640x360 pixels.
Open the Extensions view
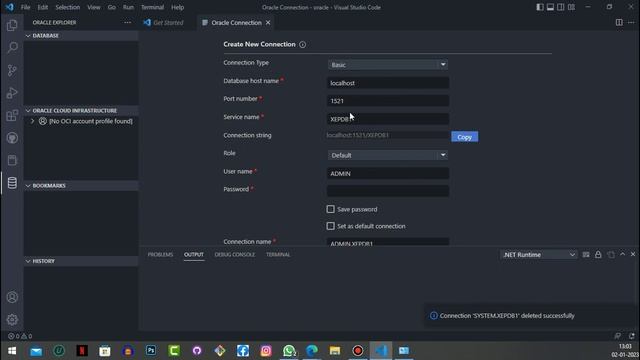(12, 116)
